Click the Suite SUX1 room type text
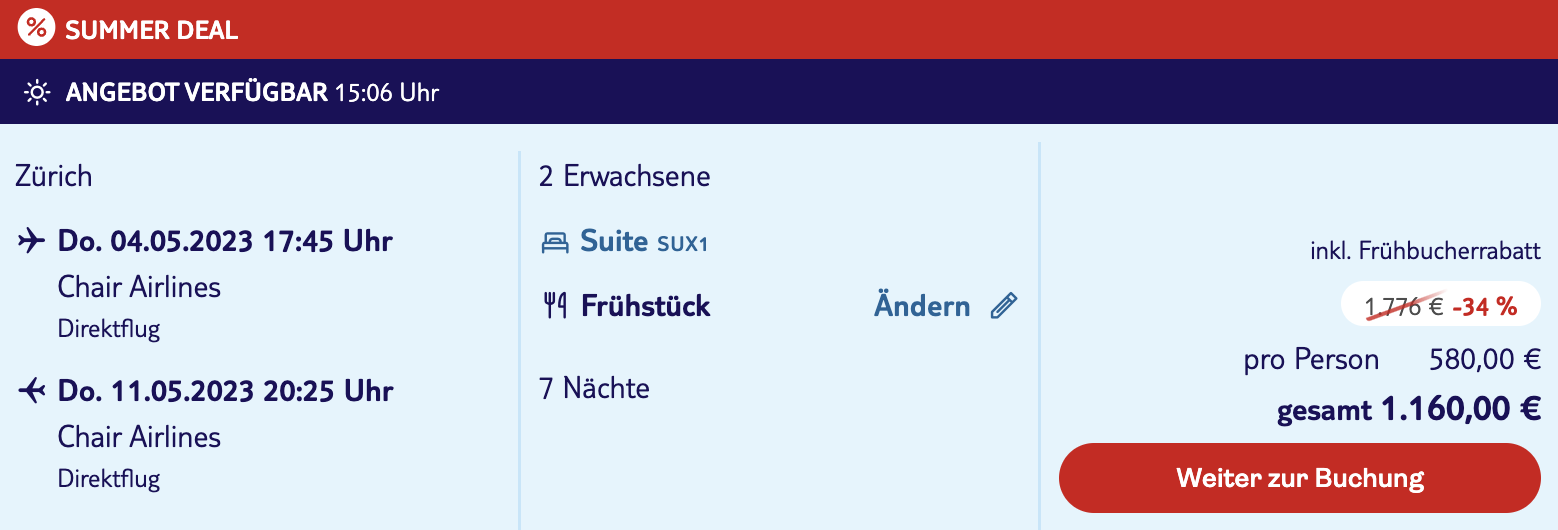The height and width of the screenshot is (530, 1558). [644, 242]
